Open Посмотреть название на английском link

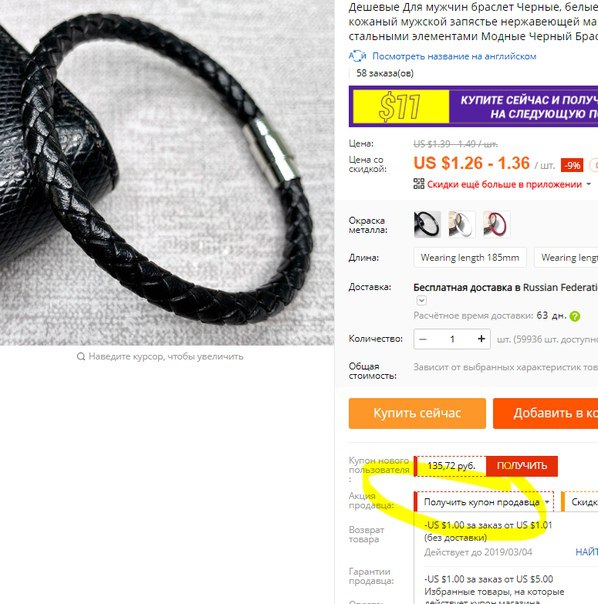click(x=454, y=56)
